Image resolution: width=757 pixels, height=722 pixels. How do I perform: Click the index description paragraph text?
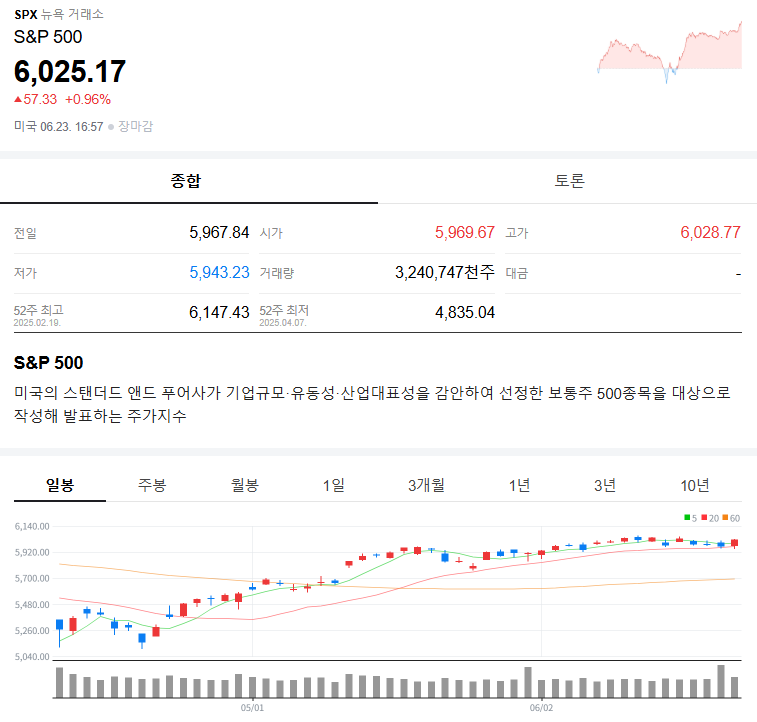pos(372,404)
